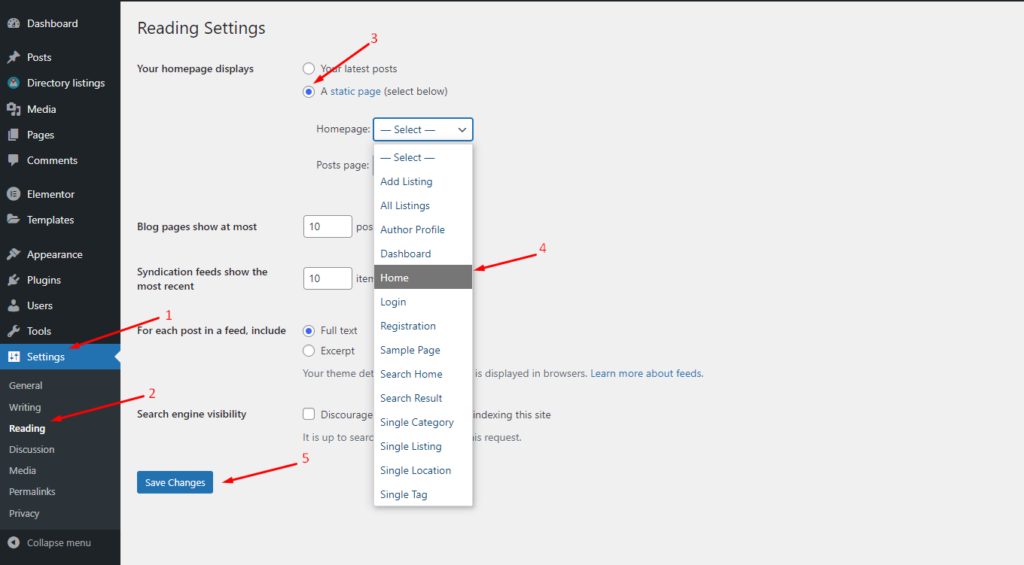Viewport: 1024px width, 565px height.
Task: Enable the search engine visibility checkbox
Action: 309,415
